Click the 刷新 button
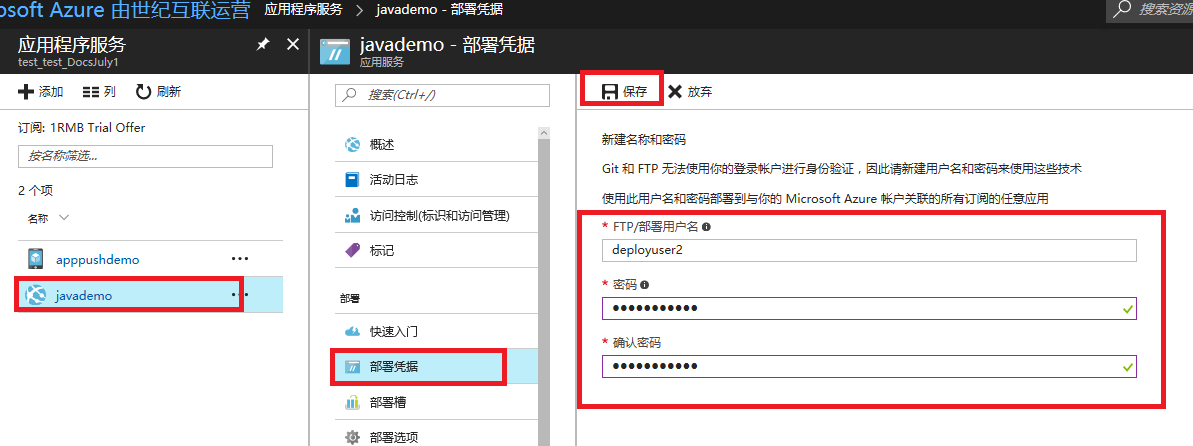Image resolution: width=1193 pixels, height=446 pixels. [x=158, y=92]
